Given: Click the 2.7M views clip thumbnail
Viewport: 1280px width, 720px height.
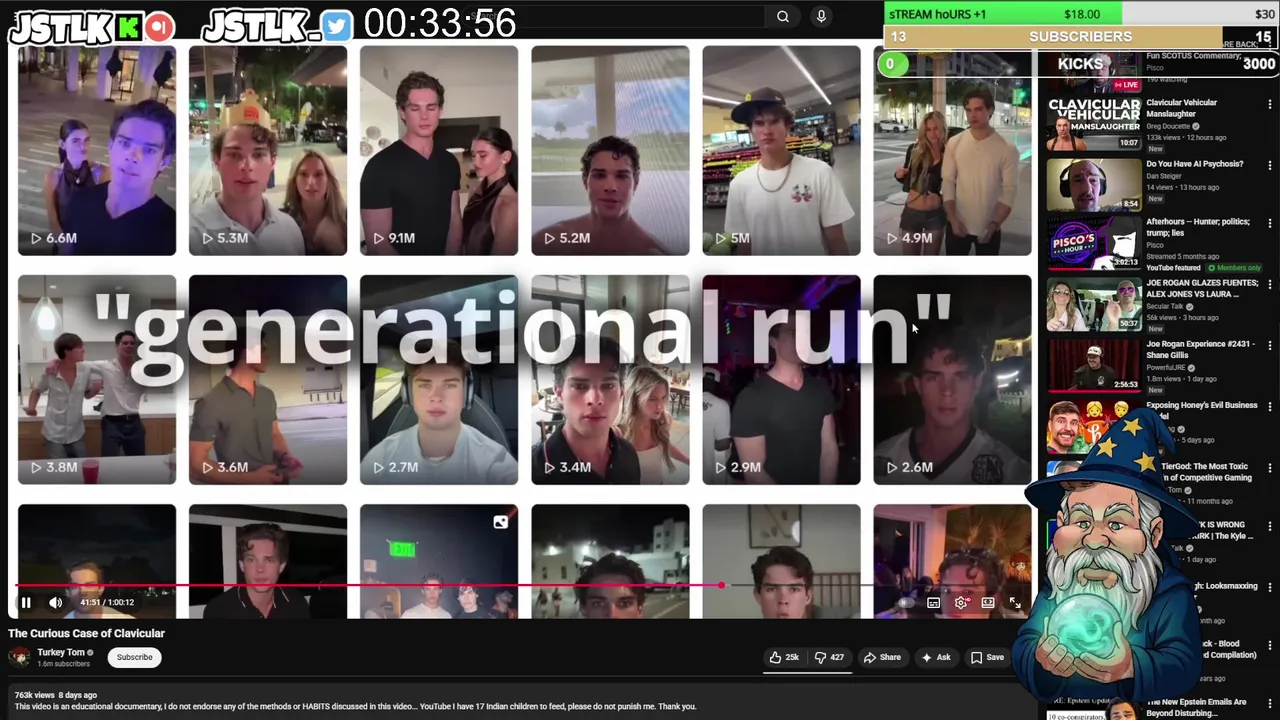Looking at the screenshot, I should (x=439, y=380).
